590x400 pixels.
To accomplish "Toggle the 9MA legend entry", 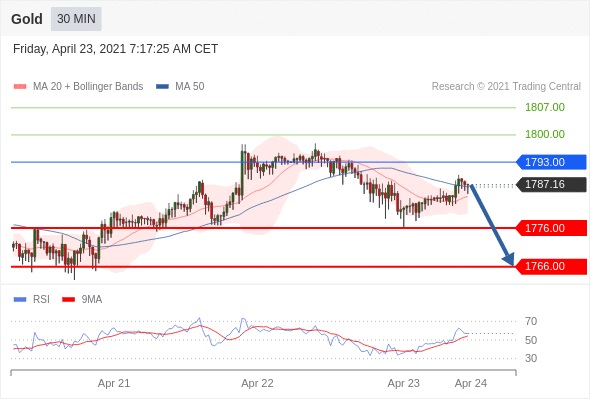I will (82, 300).
